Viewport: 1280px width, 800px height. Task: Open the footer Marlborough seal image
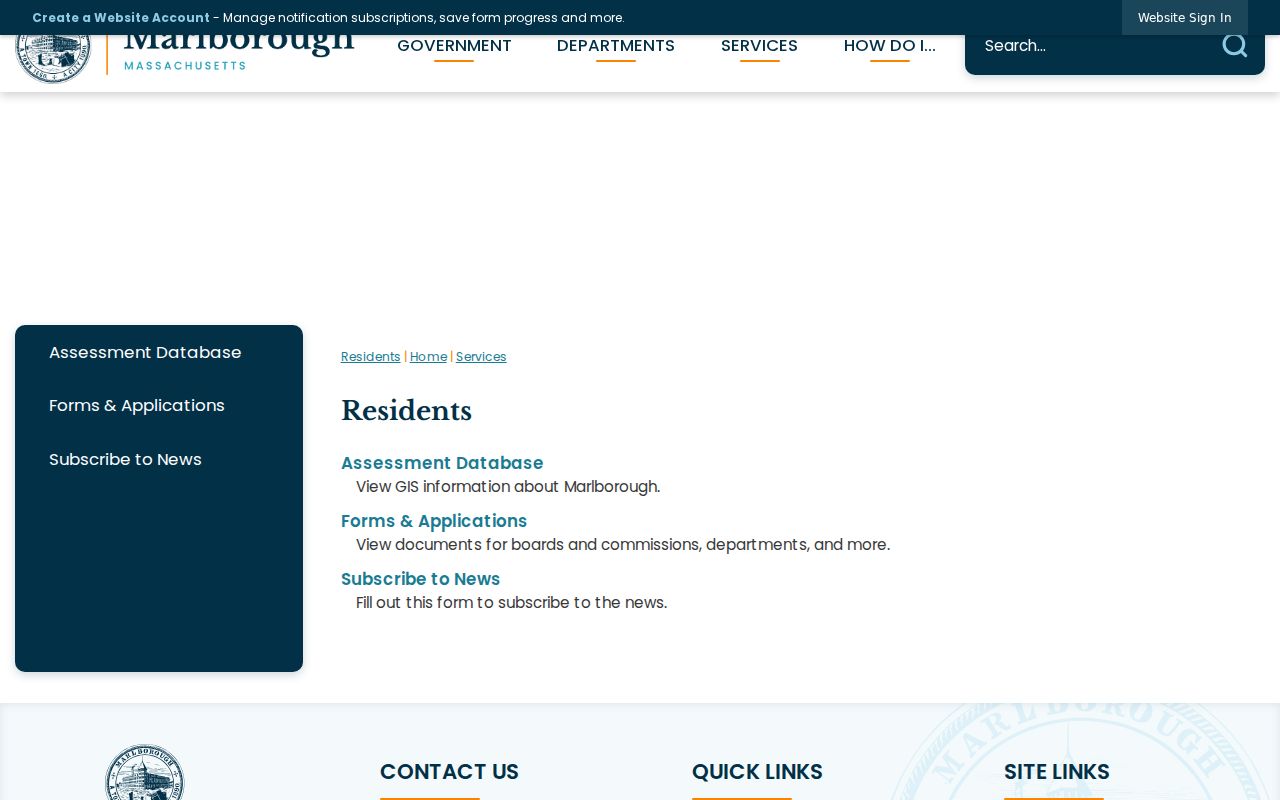[x=145, y=772]
